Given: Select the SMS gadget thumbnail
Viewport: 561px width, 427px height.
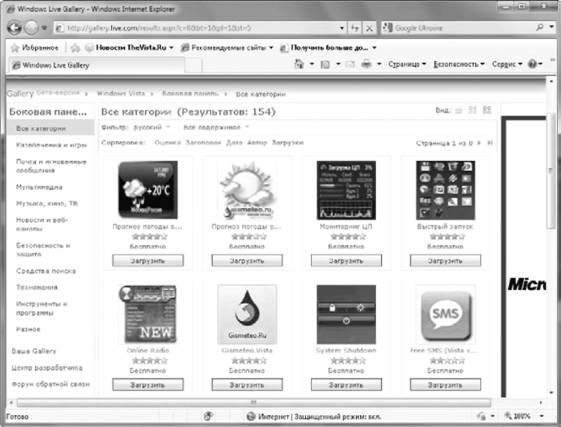Looking at the screenshot, I should 445,315.
